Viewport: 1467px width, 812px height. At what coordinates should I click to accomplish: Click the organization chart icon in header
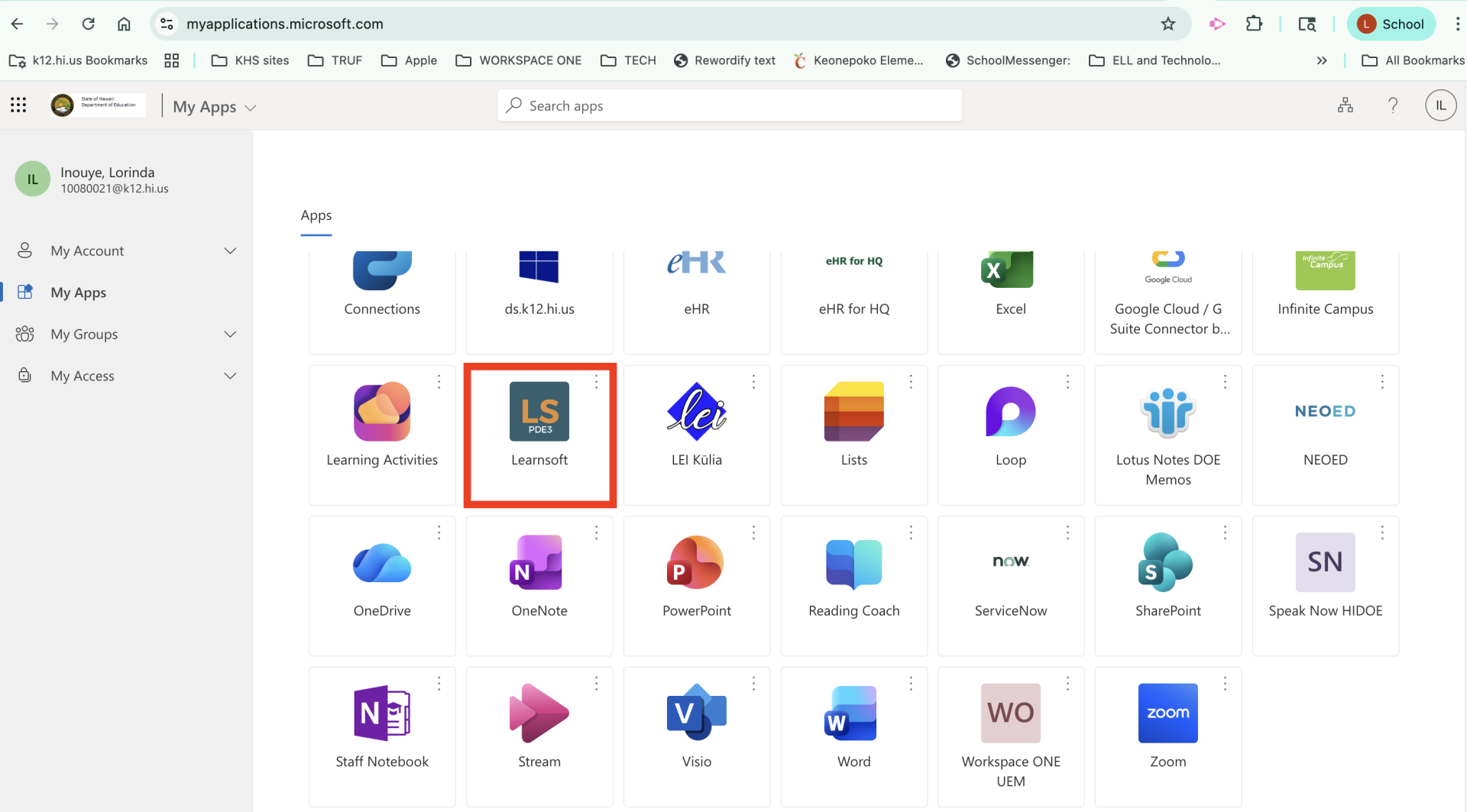point(1346,105)
